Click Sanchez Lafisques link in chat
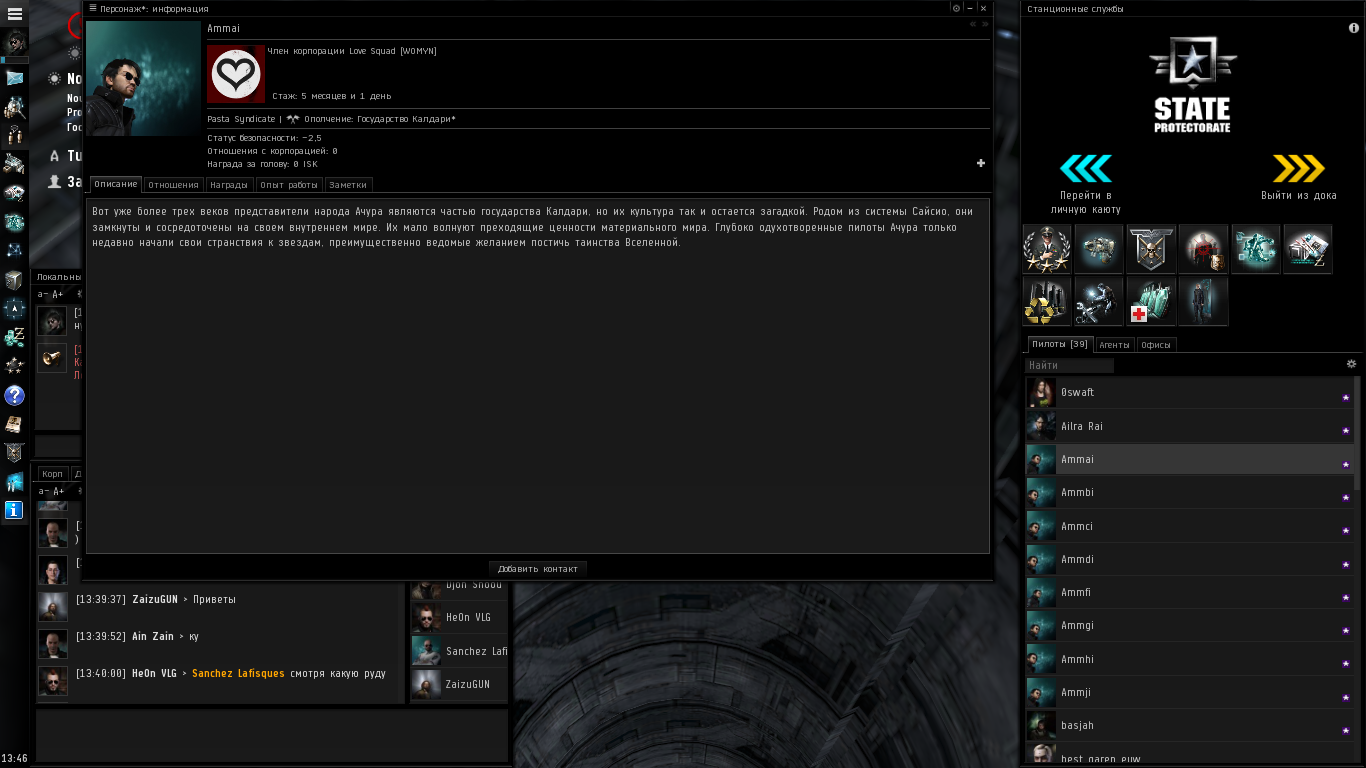The width and height of the screenshot is (1366, 768). (238, 673)
